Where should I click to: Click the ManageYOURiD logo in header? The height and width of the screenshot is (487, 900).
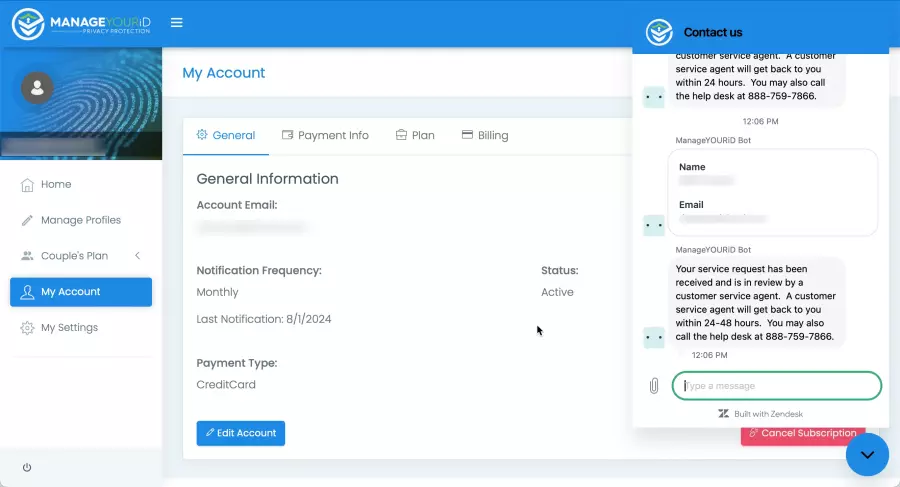coord(81,23)
